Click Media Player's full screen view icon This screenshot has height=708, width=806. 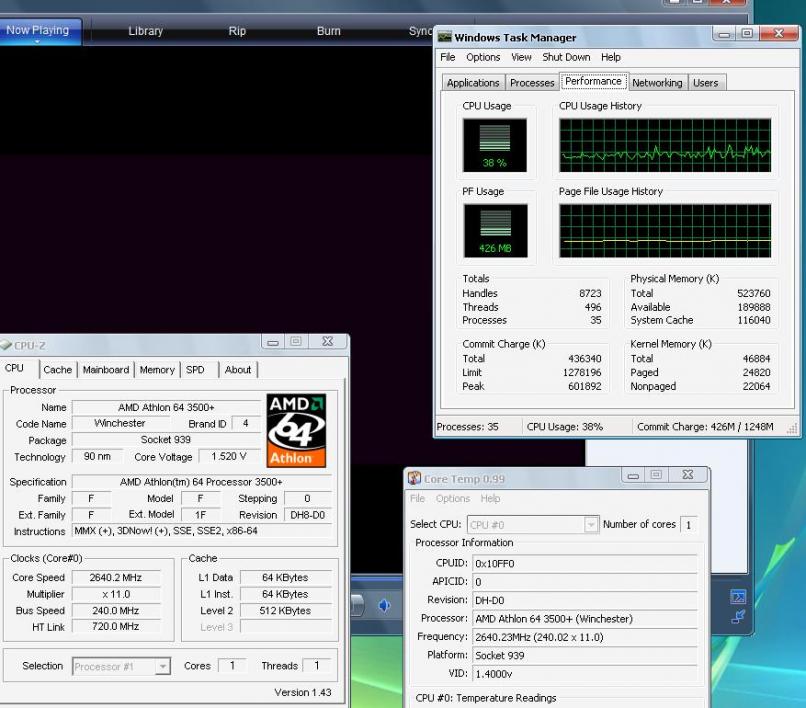tap(738, 596)
